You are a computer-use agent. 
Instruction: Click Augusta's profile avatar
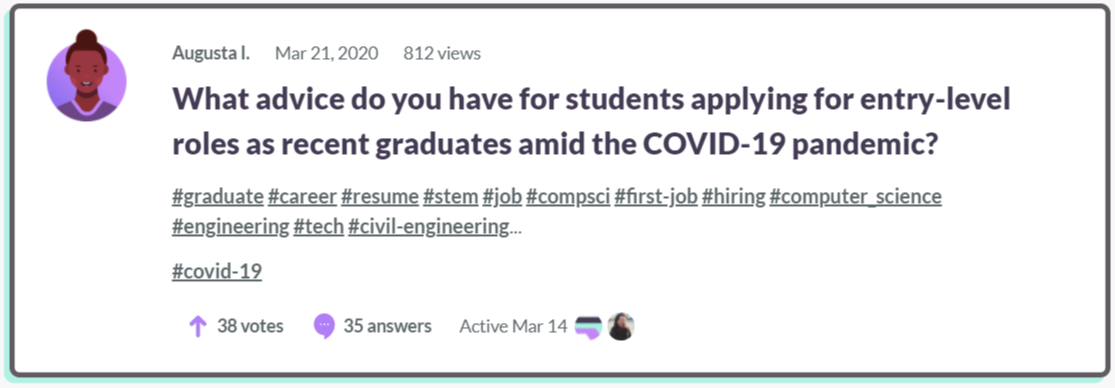87,76
